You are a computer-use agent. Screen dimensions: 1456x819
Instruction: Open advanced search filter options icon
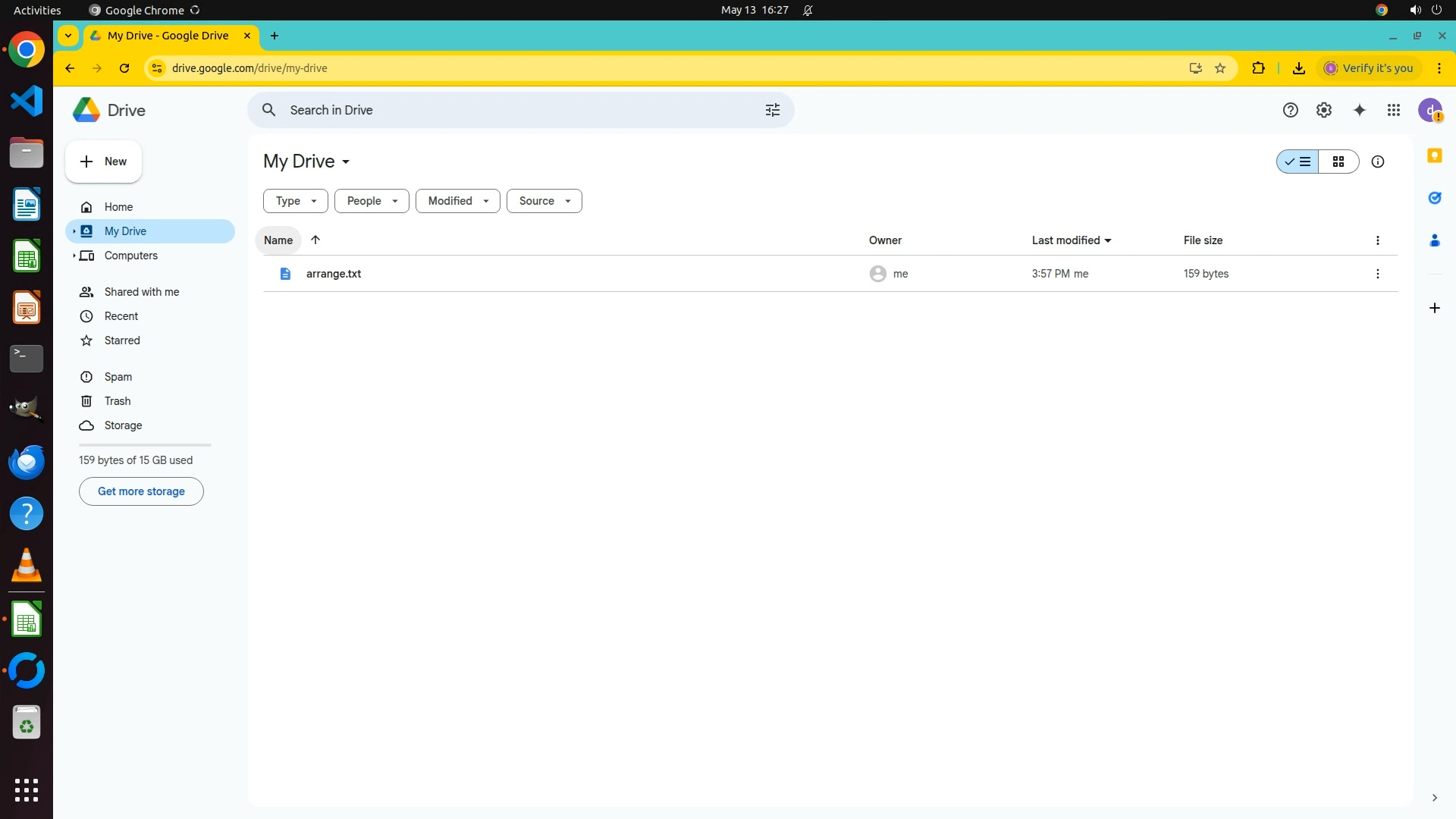772,111
